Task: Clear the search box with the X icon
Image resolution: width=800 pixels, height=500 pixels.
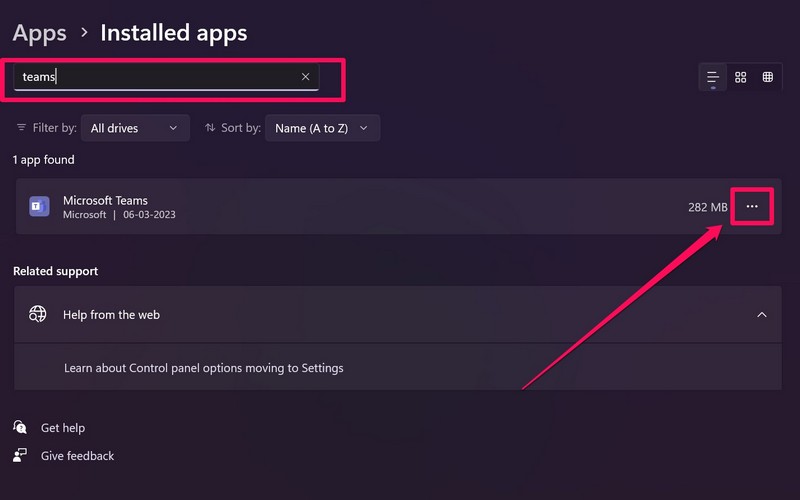Action: [x=305, y=77]
